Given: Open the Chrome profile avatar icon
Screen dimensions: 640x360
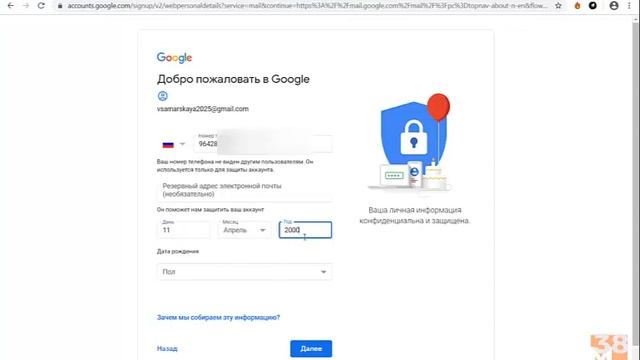Looking at the screenshot, I should 614,6.
